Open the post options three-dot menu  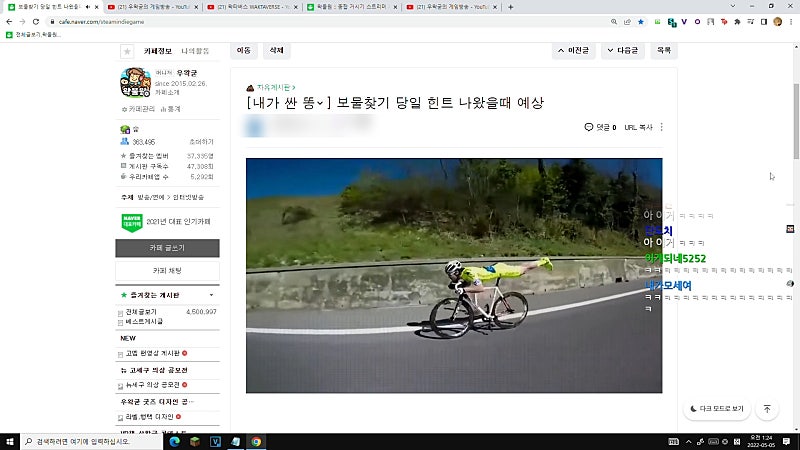[x=662, y=127]
